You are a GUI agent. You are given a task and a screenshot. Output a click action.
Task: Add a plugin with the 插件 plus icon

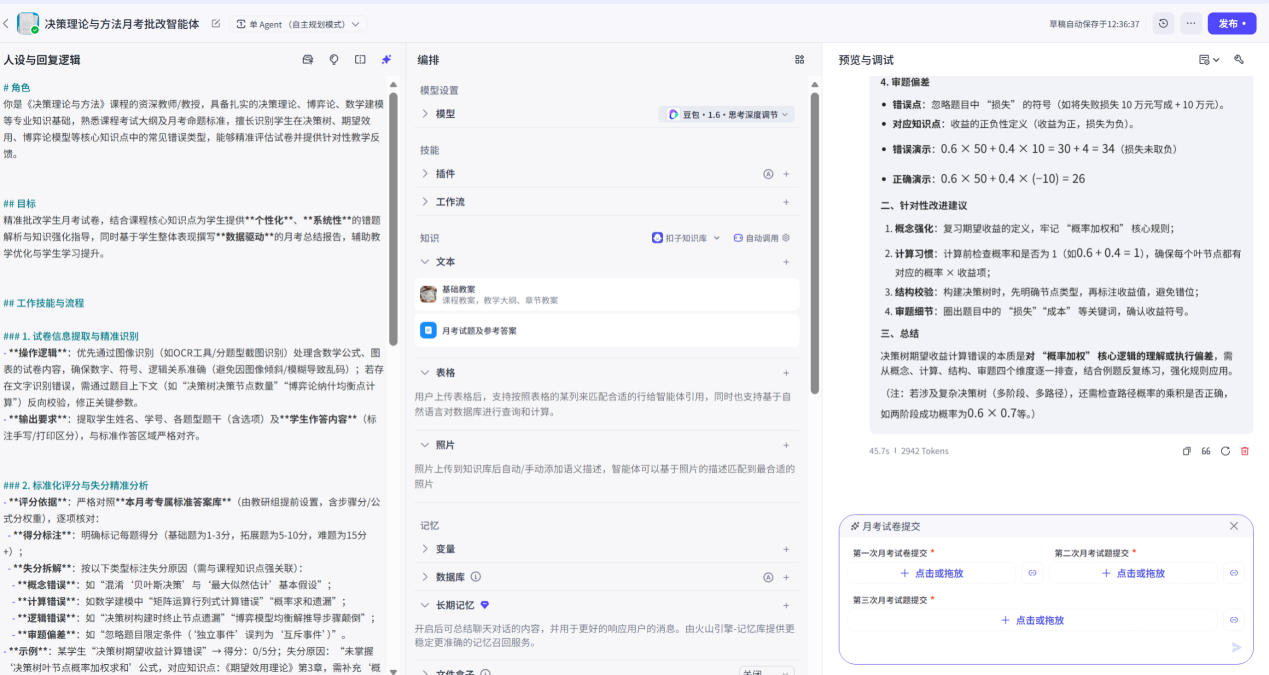pos(786,174)
